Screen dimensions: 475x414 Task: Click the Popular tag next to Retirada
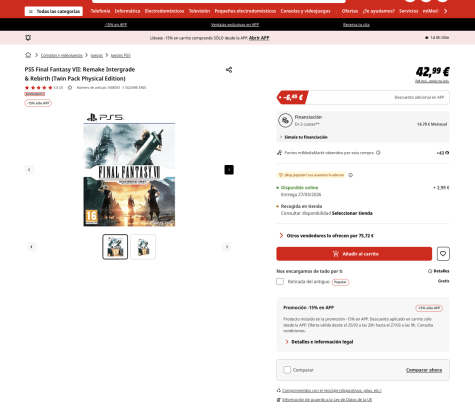click(340, 282)
